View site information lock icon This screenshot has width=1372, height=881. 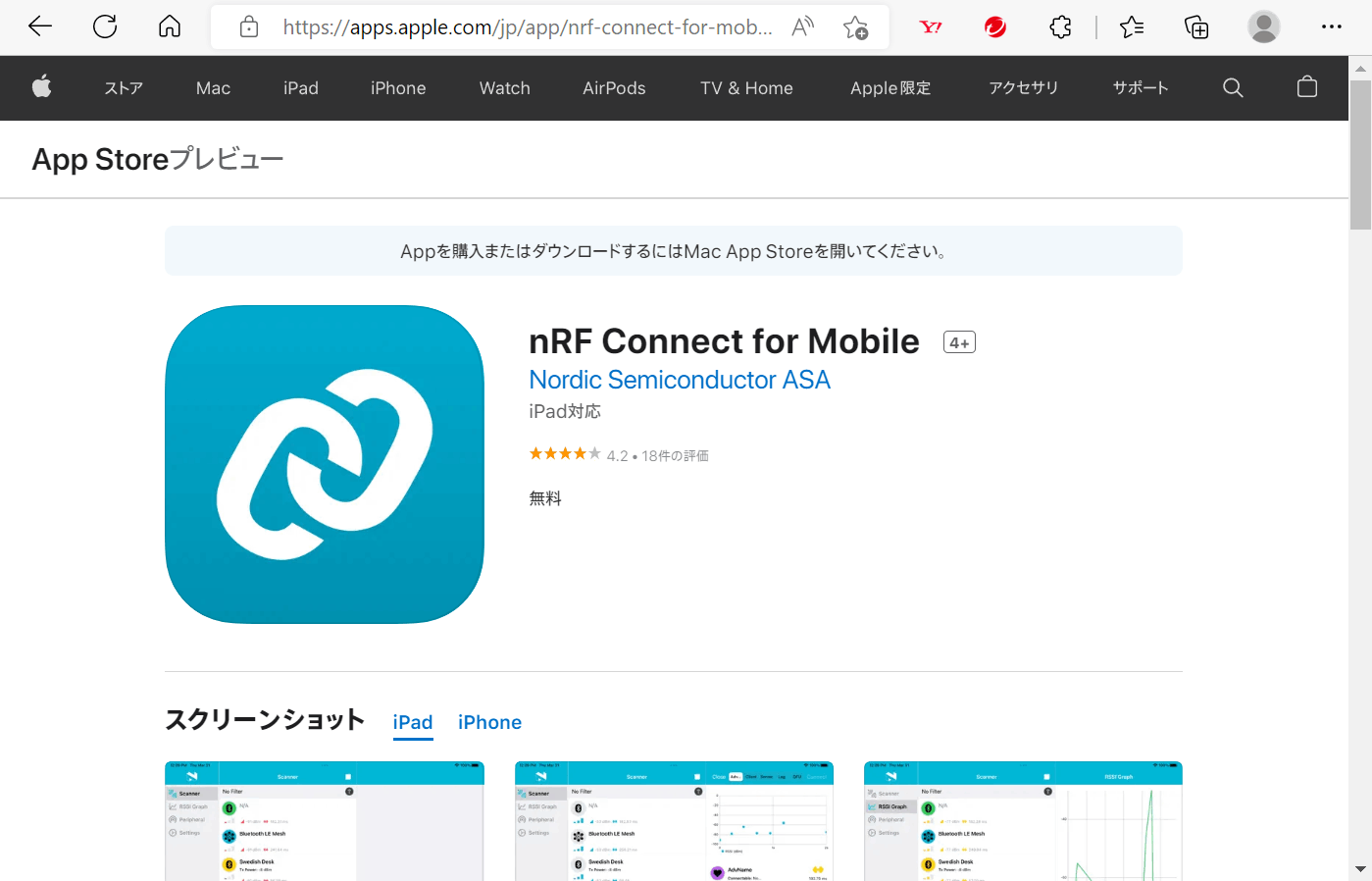pyautogui.click(x=249, y=26)
